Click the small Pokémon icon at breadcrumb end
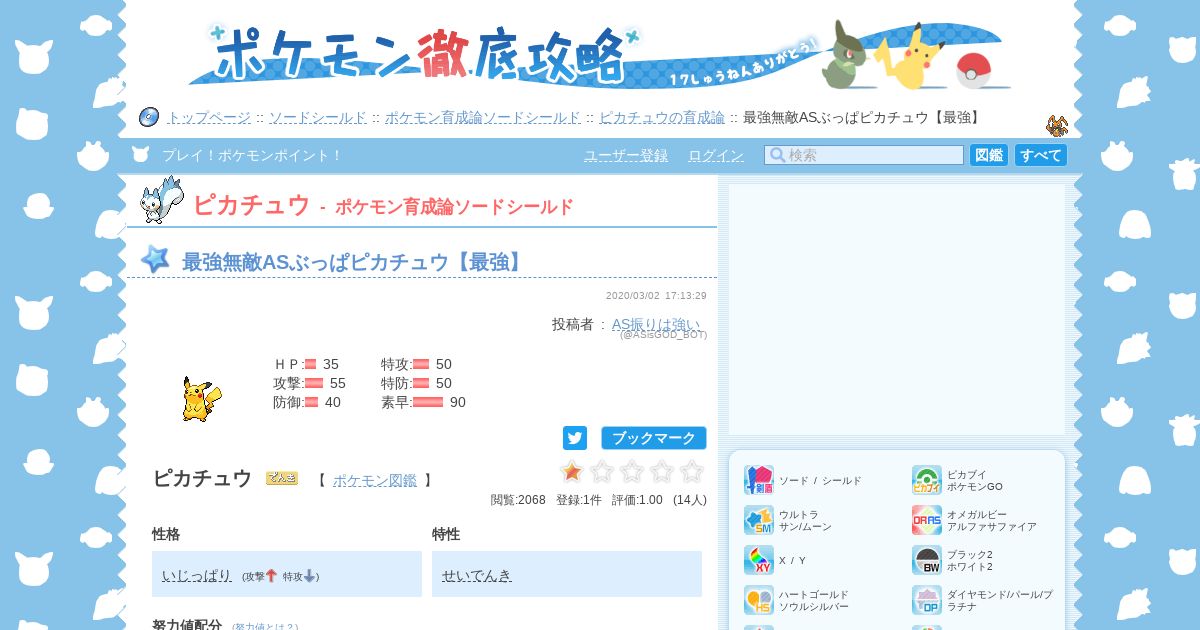The height and width of the screenshot is (630, 1200). click(1057, 126)
